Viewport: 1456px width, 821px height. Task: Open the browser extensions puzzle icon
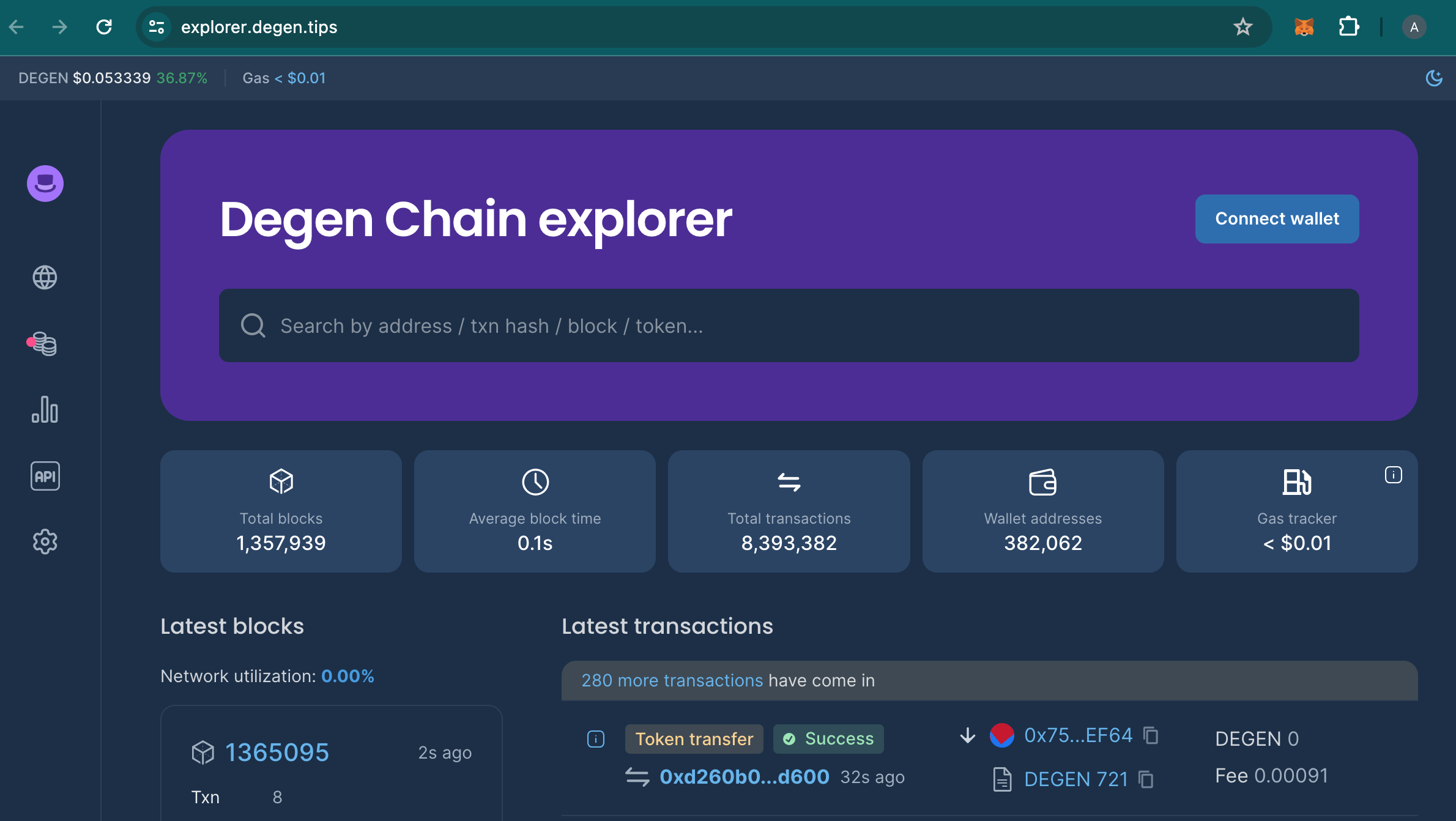tap(1349, 26)
